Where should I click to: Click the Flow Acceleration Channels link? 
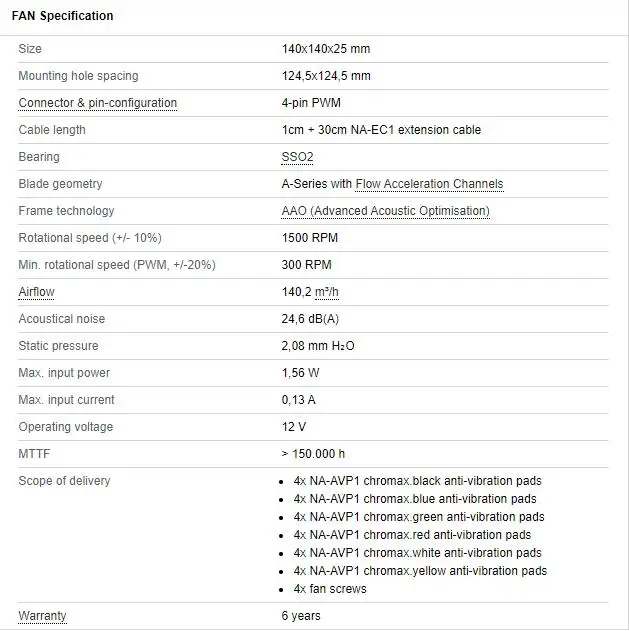[429, 184]
